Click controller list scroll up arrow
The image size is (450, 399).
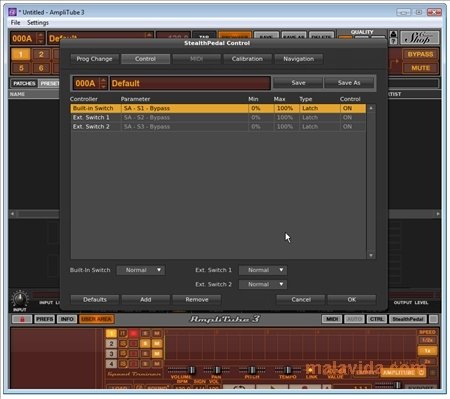click(371, 108)
